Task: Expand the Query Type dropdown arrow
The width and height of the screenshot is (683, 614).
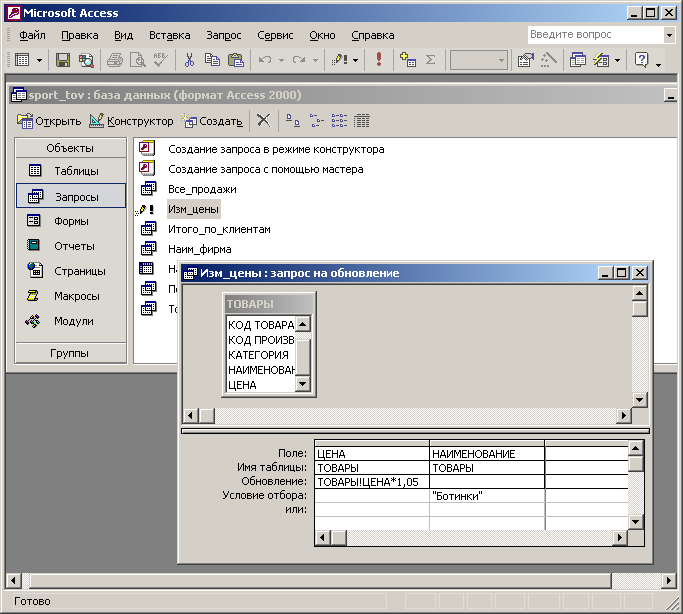Action: 355,60
